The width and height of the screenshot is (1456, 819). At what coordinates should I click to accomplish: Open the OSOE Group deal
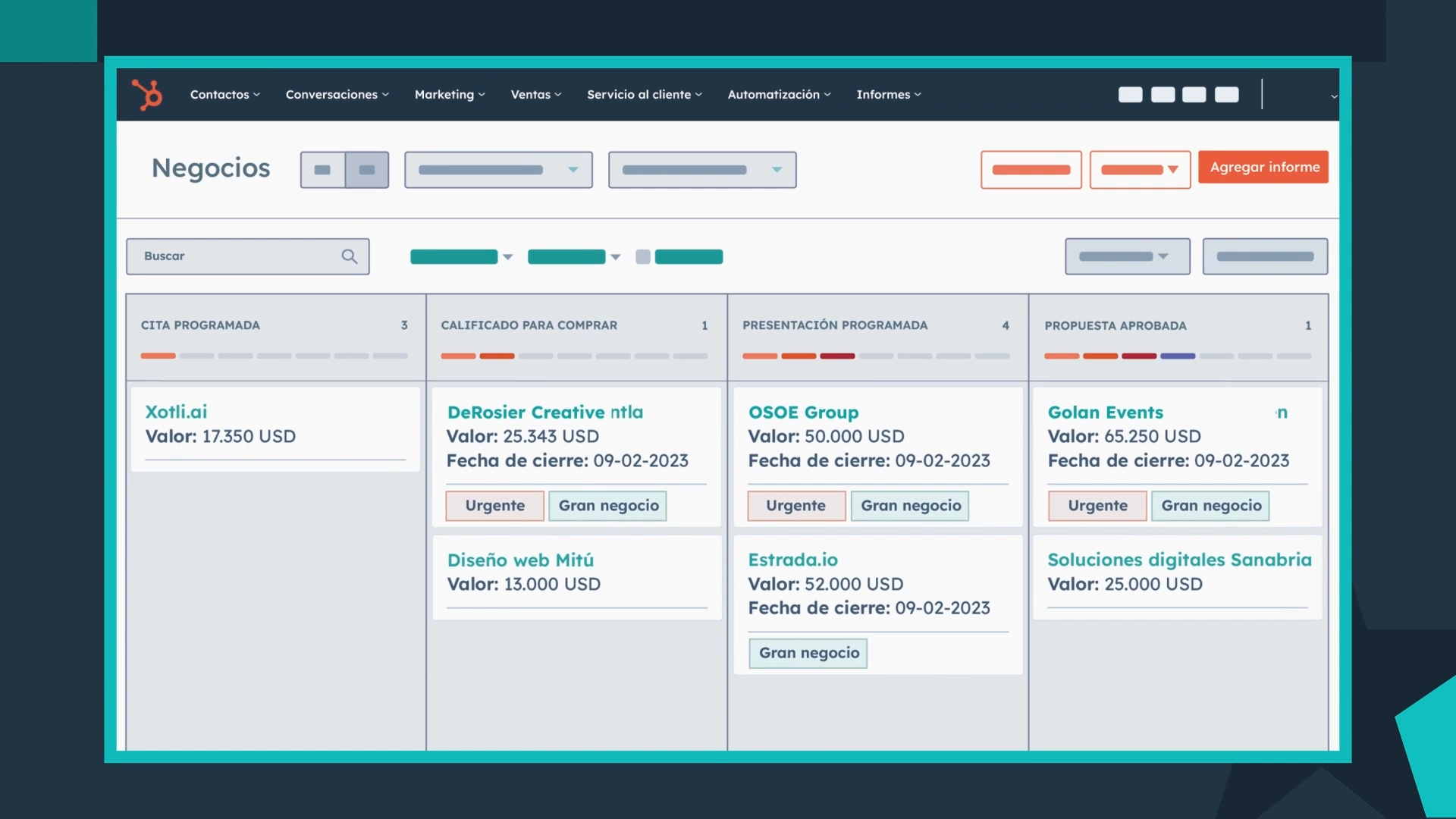(803, 413)
